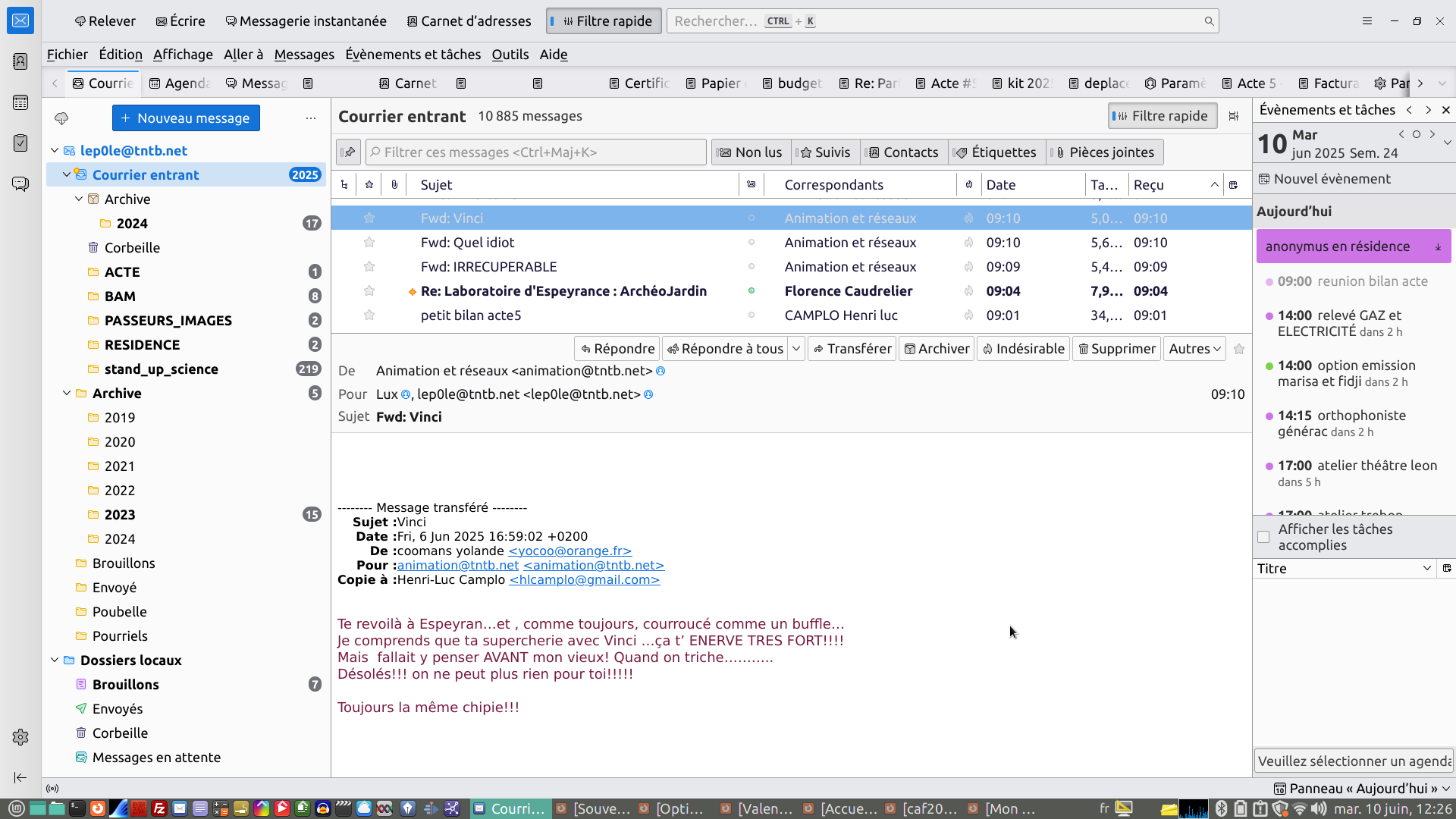Image resolution: width=1456 pixels, height=819 pixels.
Task: Open the 'Outils' menu
Action: coord(510,55)
